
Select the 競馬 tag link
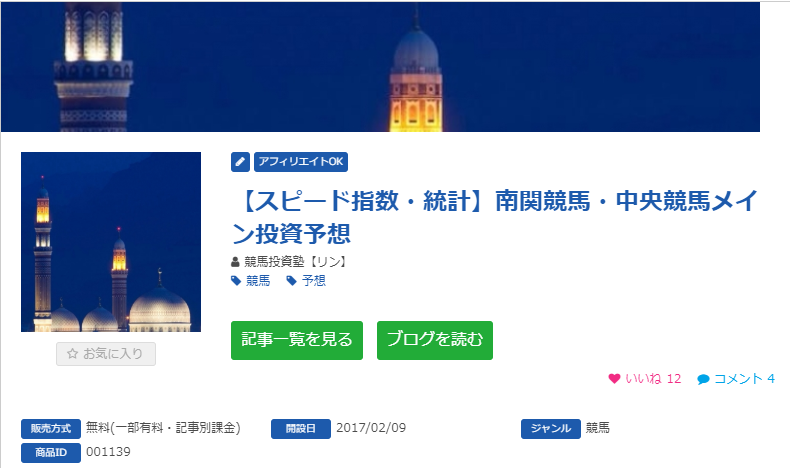(x=258, y=281)
